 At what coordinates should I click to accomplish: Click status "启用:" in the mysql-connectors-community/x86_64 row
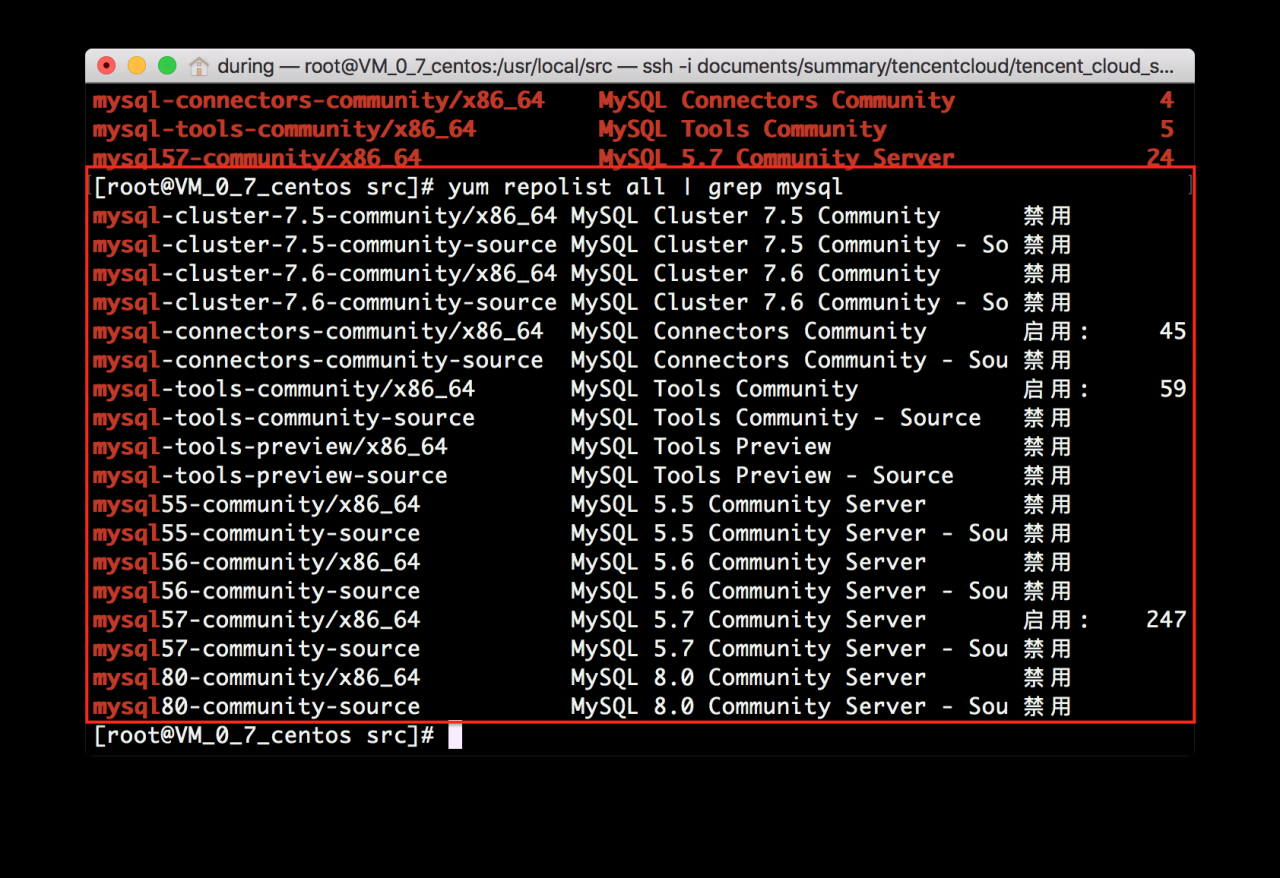coord(1056,332)
